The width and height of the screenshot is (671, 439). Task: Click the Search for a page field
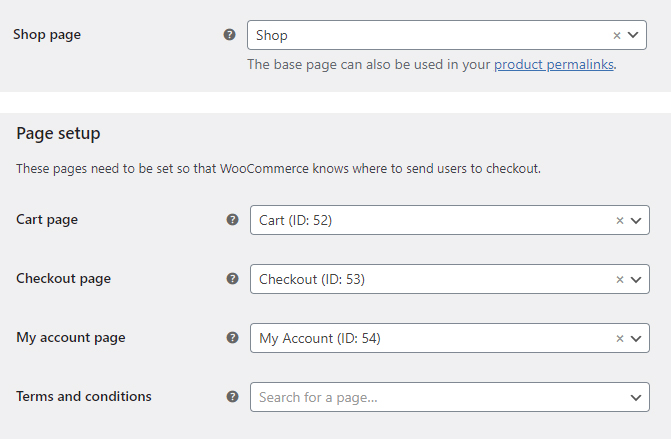(450, 397)
